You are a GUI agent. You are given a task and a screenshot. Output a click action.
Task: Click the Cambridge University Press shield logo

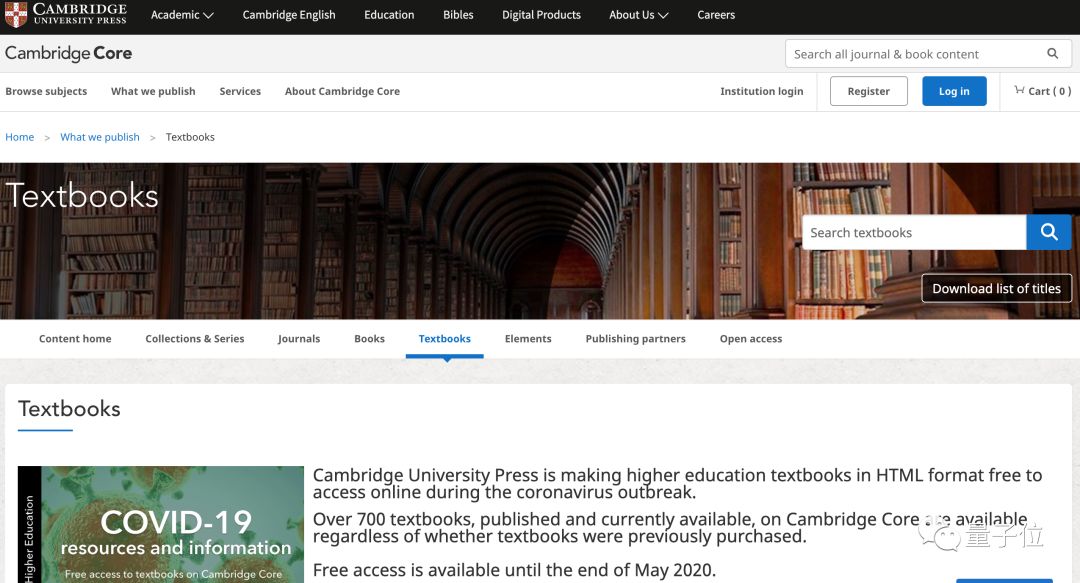click(16, 15)
